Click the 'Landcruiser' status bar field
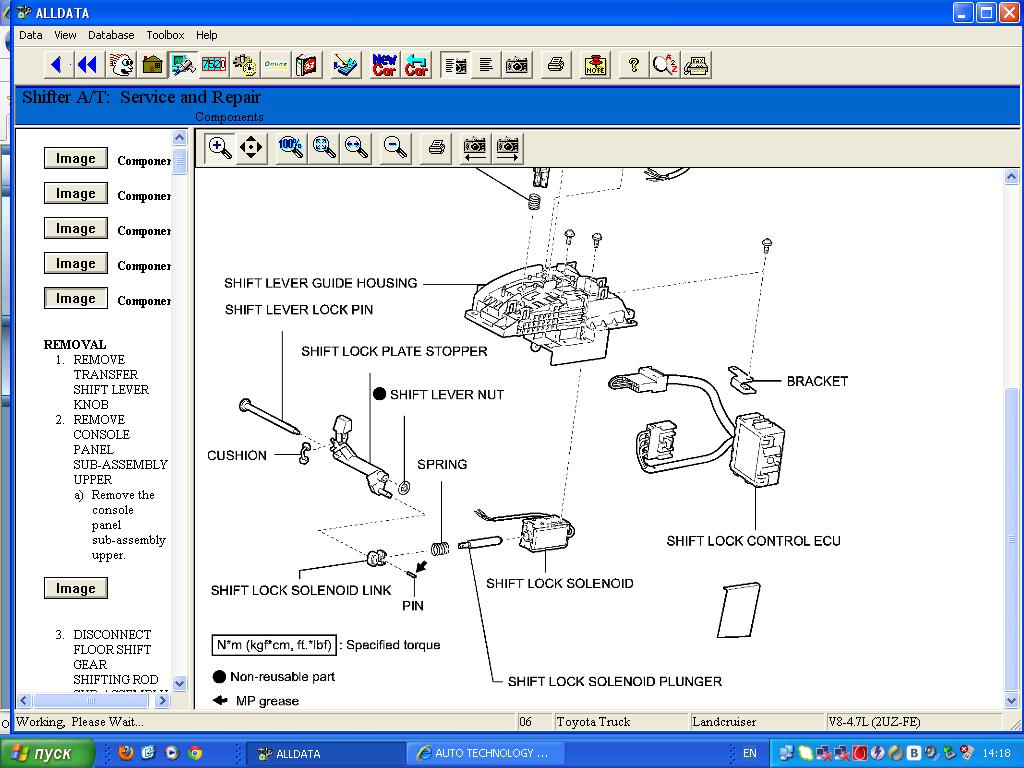Viewport: 1024px width, 768px height. point(756,722)
